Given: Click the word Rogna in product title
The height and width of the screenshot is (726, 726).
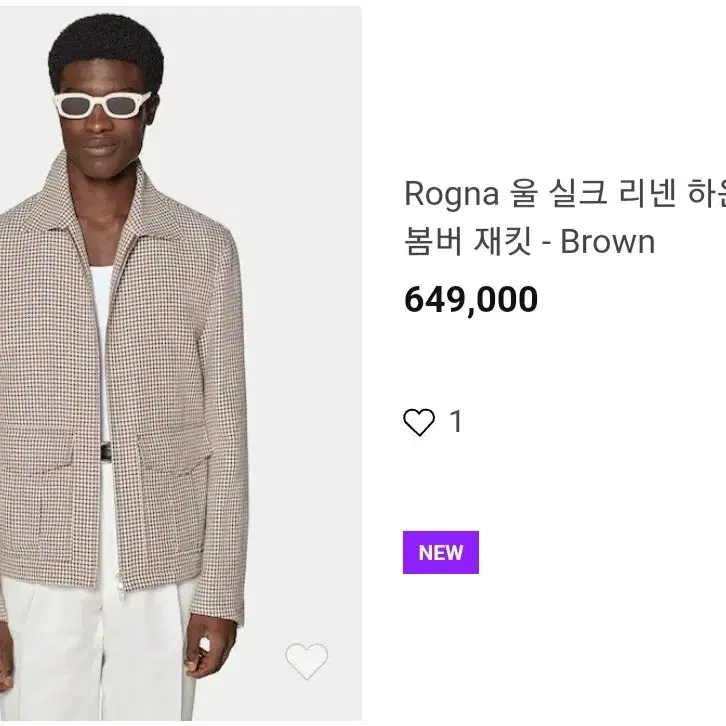Looking at the screenshot, I should (451, 194).
